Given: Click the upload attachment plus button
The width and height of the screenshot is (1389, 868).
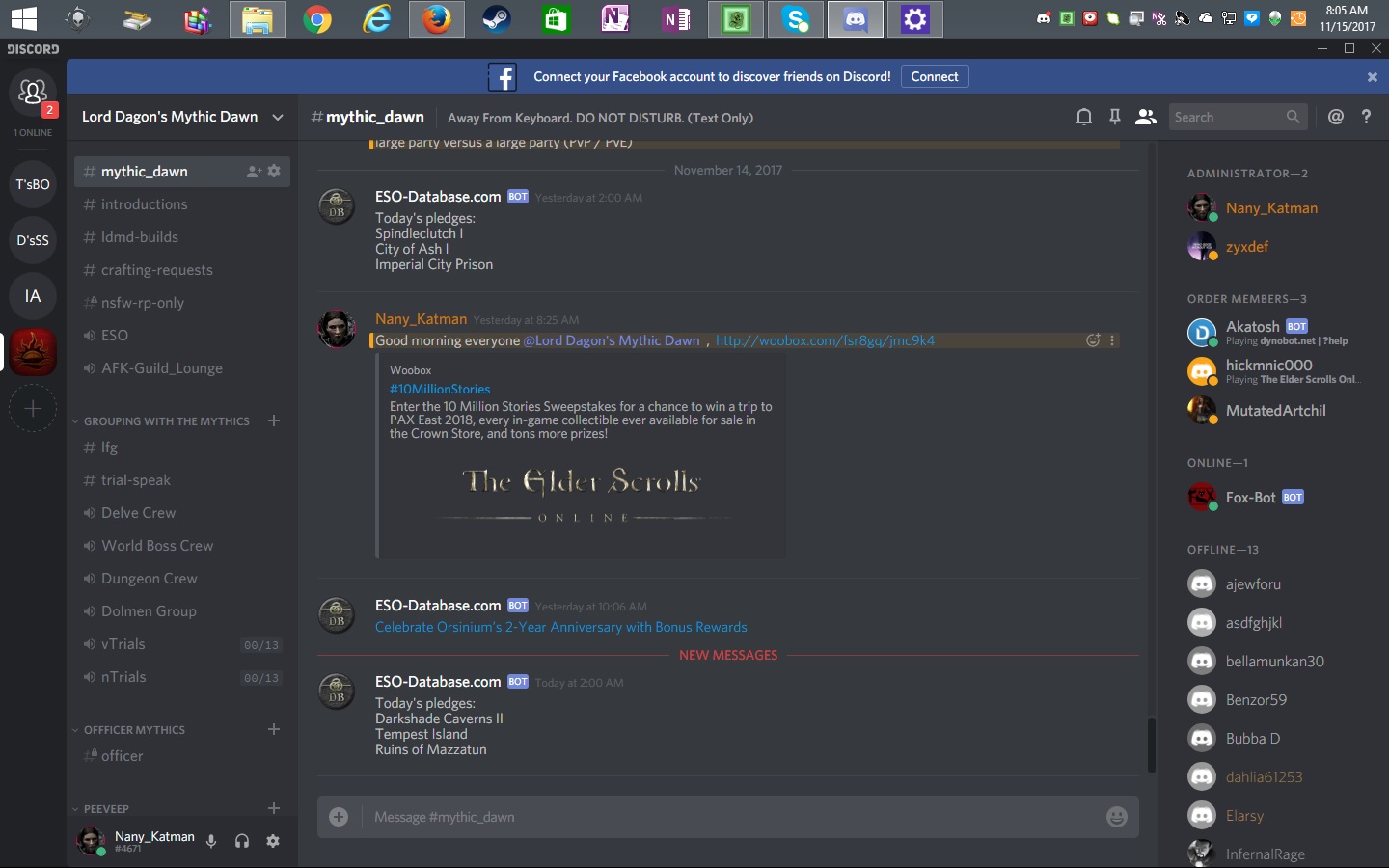Looking at the screenshot, I should [x=339, y=817].
